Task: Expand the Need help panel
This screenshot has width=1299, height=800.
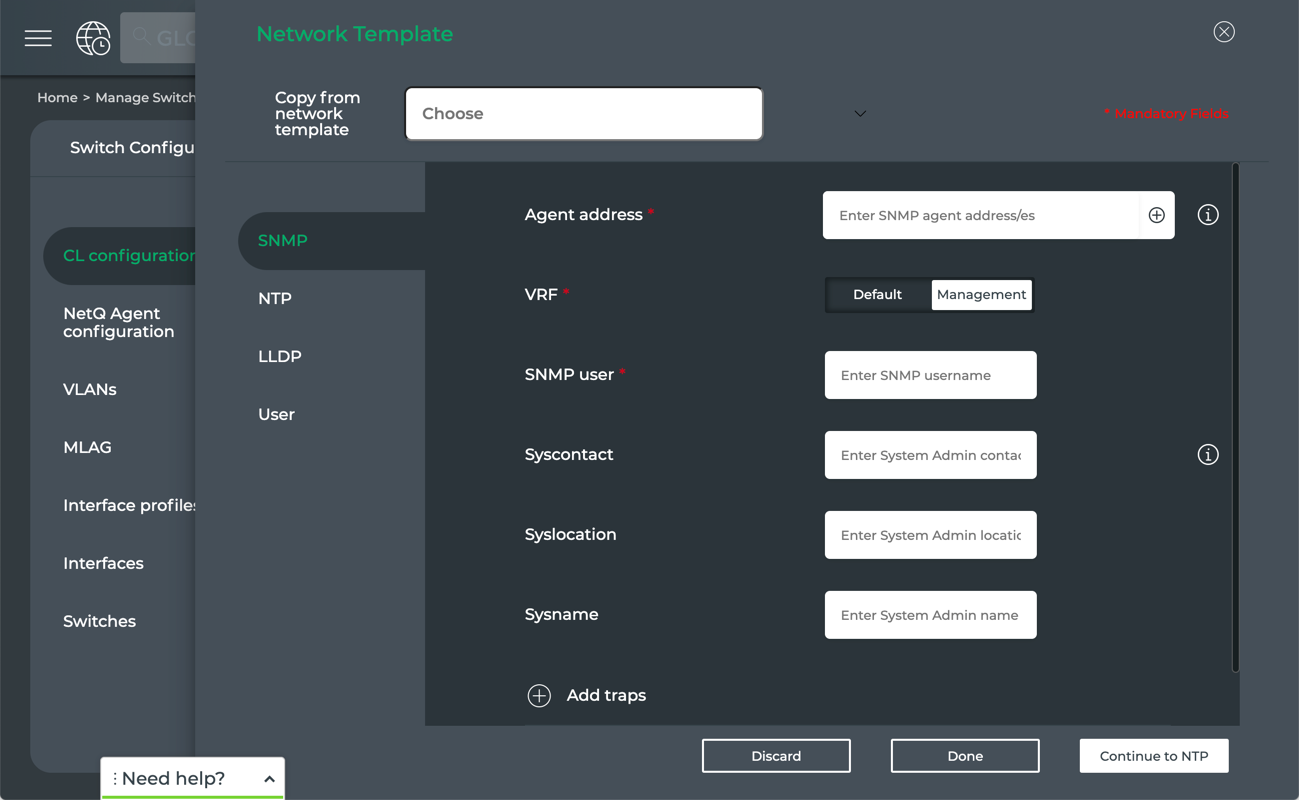Action: 269,779
